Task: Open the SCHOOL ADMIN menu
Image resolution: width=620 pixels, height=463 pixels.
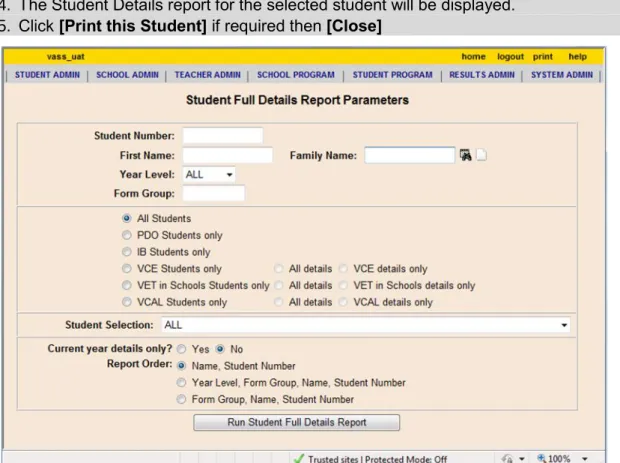Action: 127,75
